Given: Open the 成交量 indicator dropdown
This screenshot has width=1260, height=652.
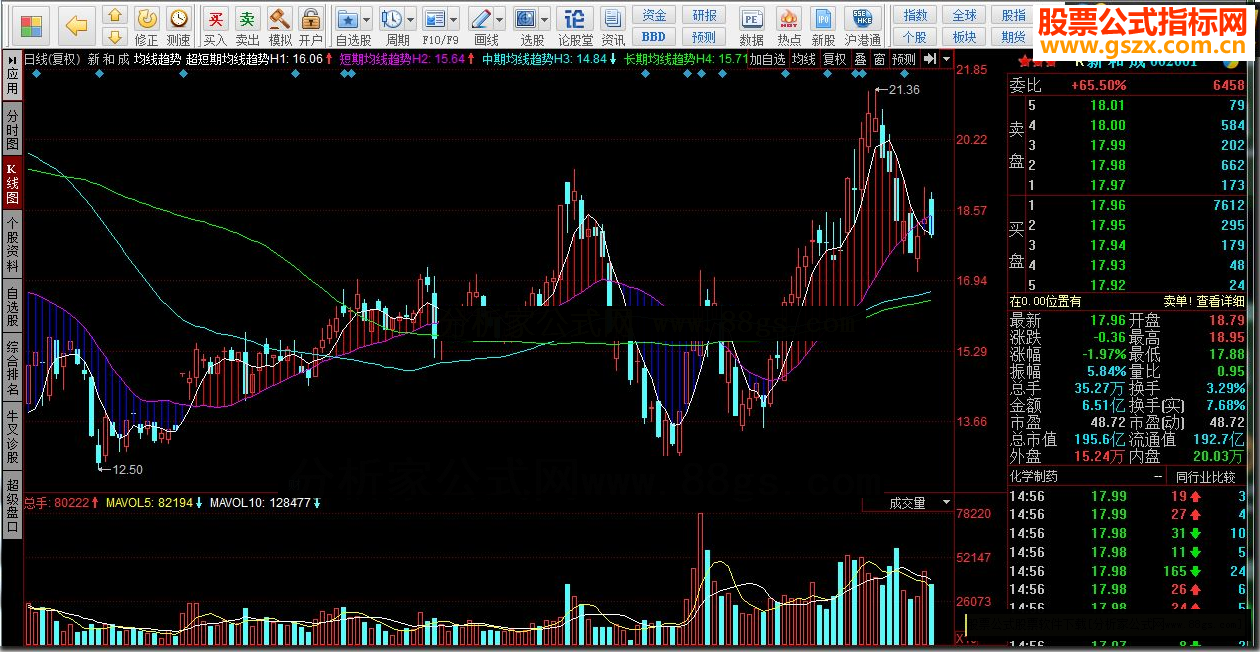Looking at the screenshot, I should 920,503.
